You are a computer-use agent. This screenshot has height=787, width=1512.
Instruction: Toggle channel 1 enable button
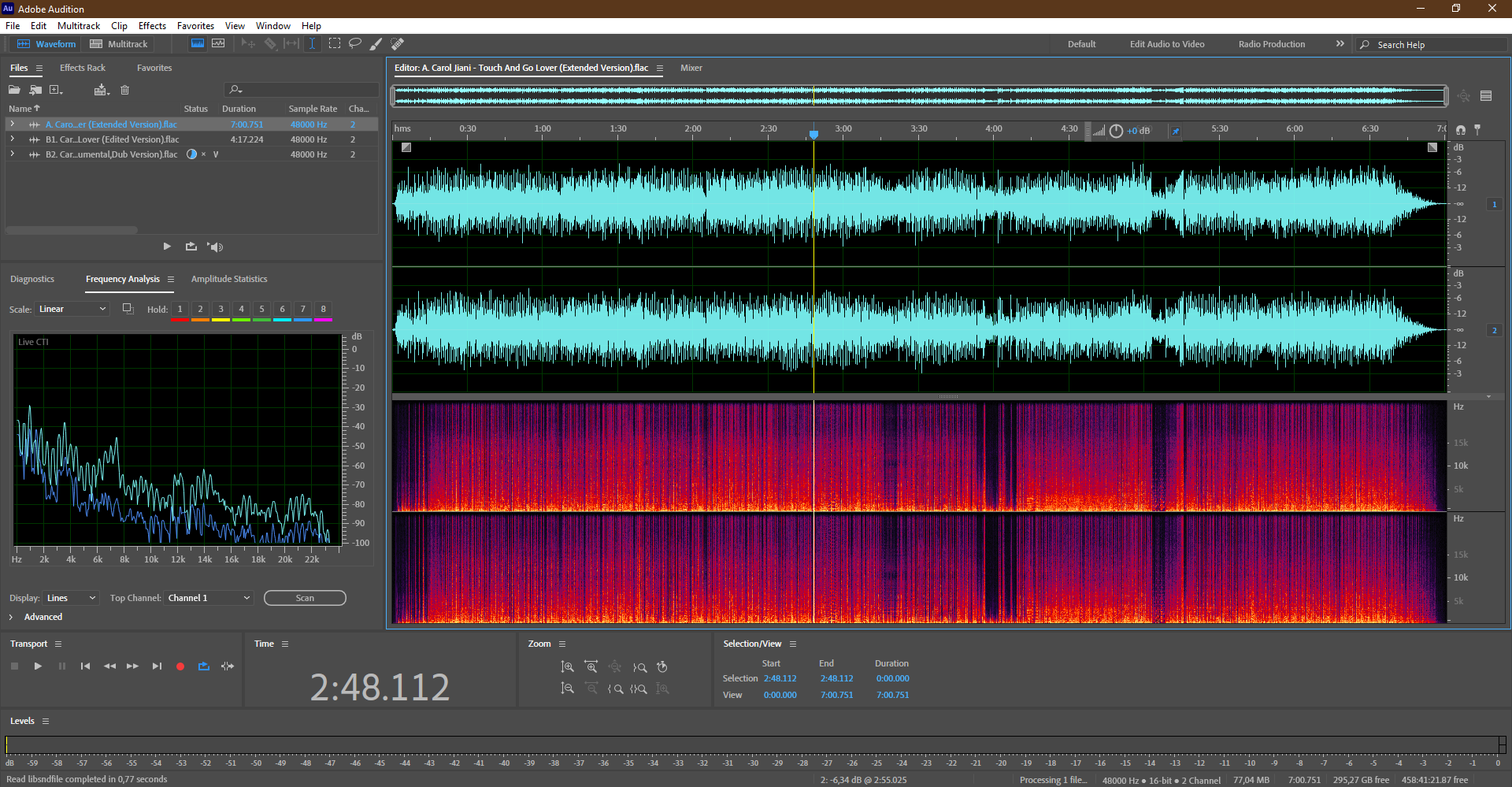tap(1494, 204)
